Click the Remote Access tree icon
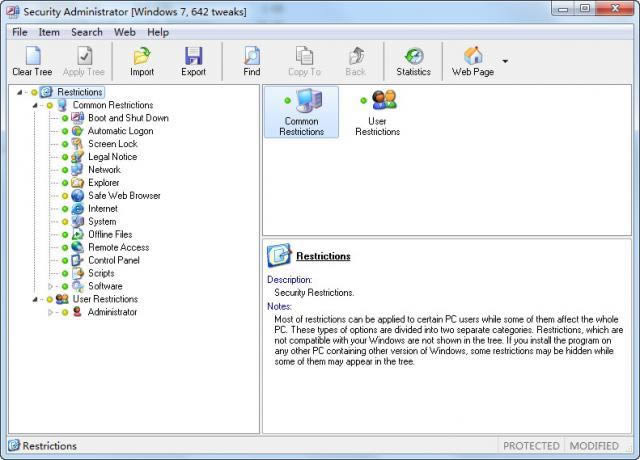This screenshot has height=460, width=640. [78, 247]
